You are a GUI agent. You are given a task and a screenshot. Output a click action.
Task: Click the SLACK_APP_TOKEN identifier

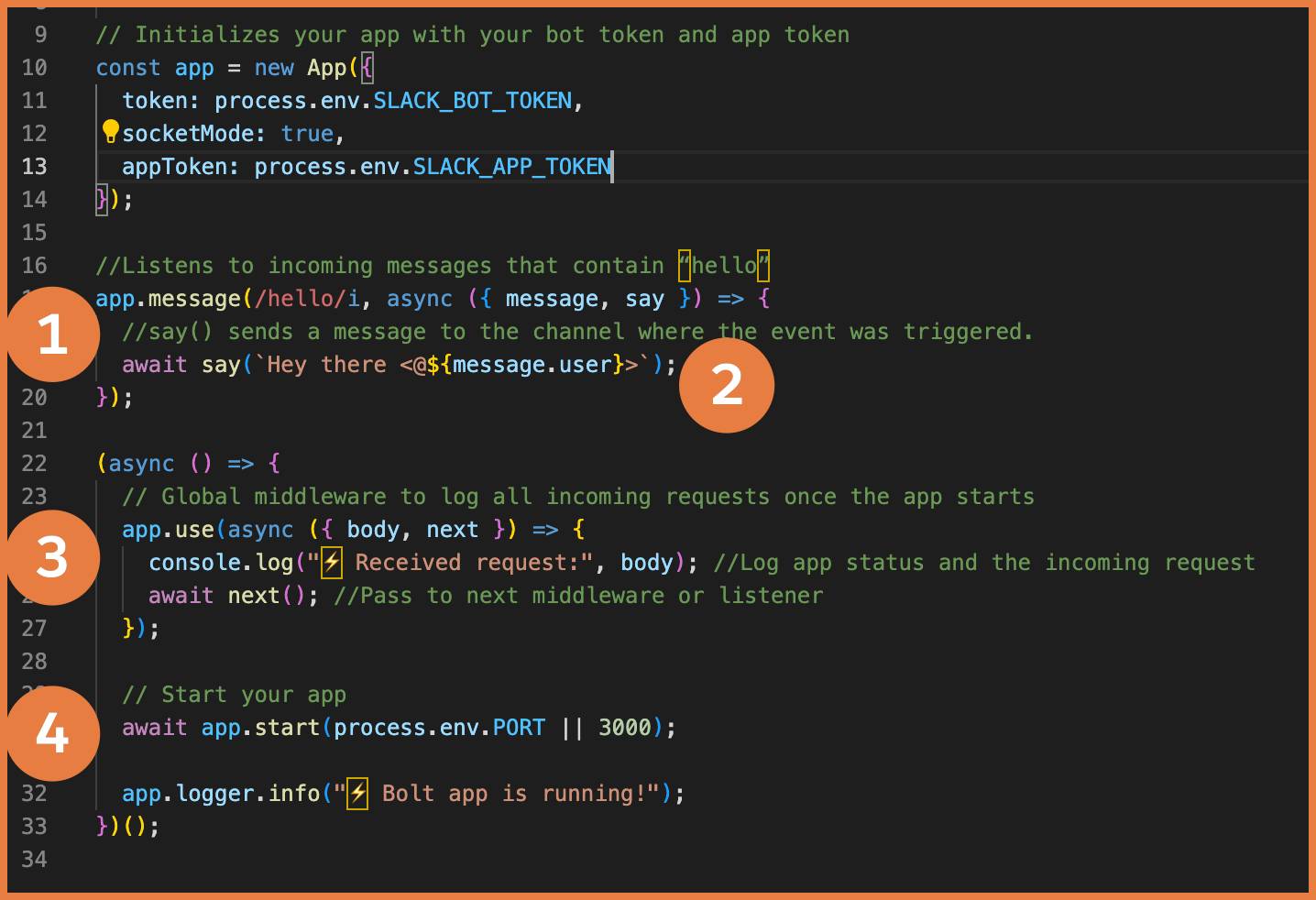click(511, 167)
